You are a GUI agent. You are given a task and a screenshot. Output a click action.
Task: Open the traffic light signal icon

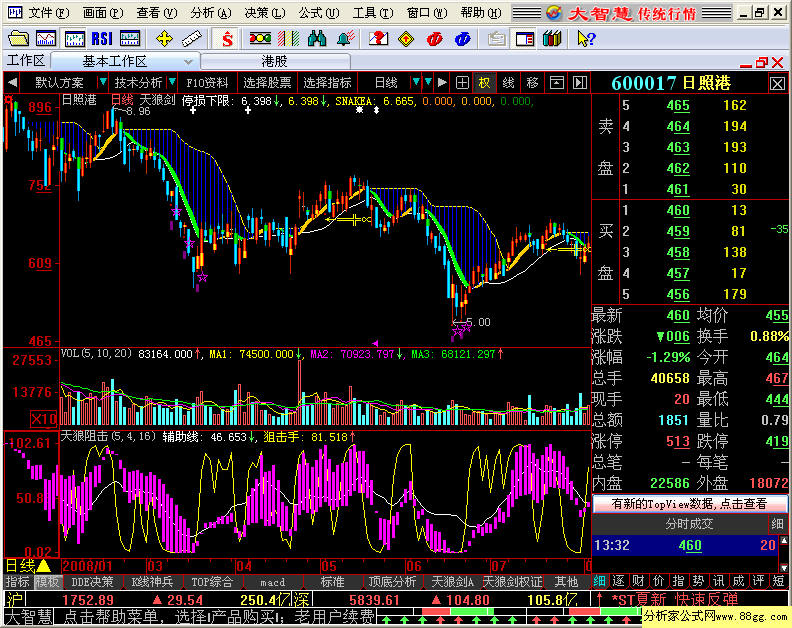click(x=261, y=38)
